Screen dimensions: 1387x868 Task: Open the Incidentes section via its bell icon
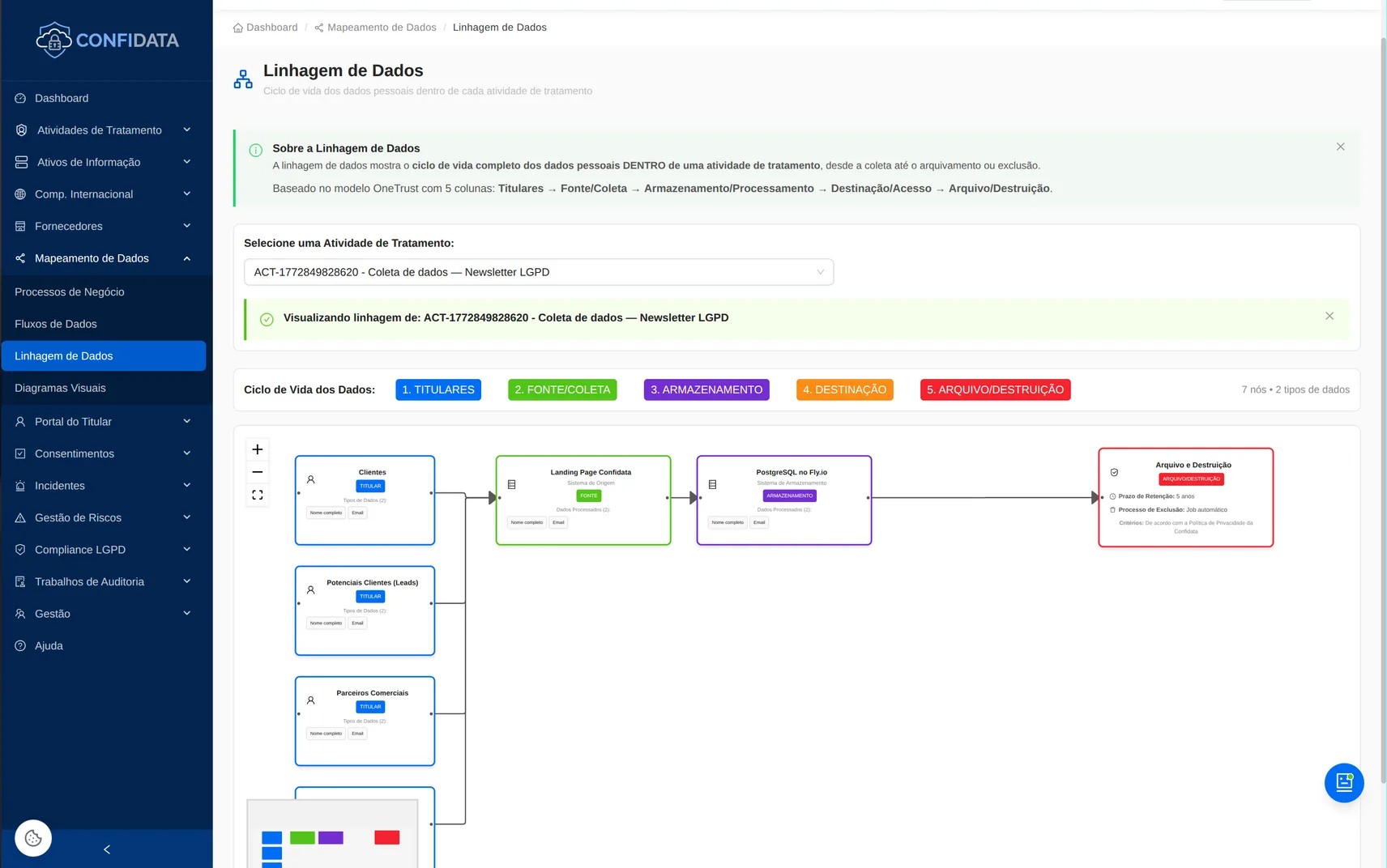[x=20, y=486]
